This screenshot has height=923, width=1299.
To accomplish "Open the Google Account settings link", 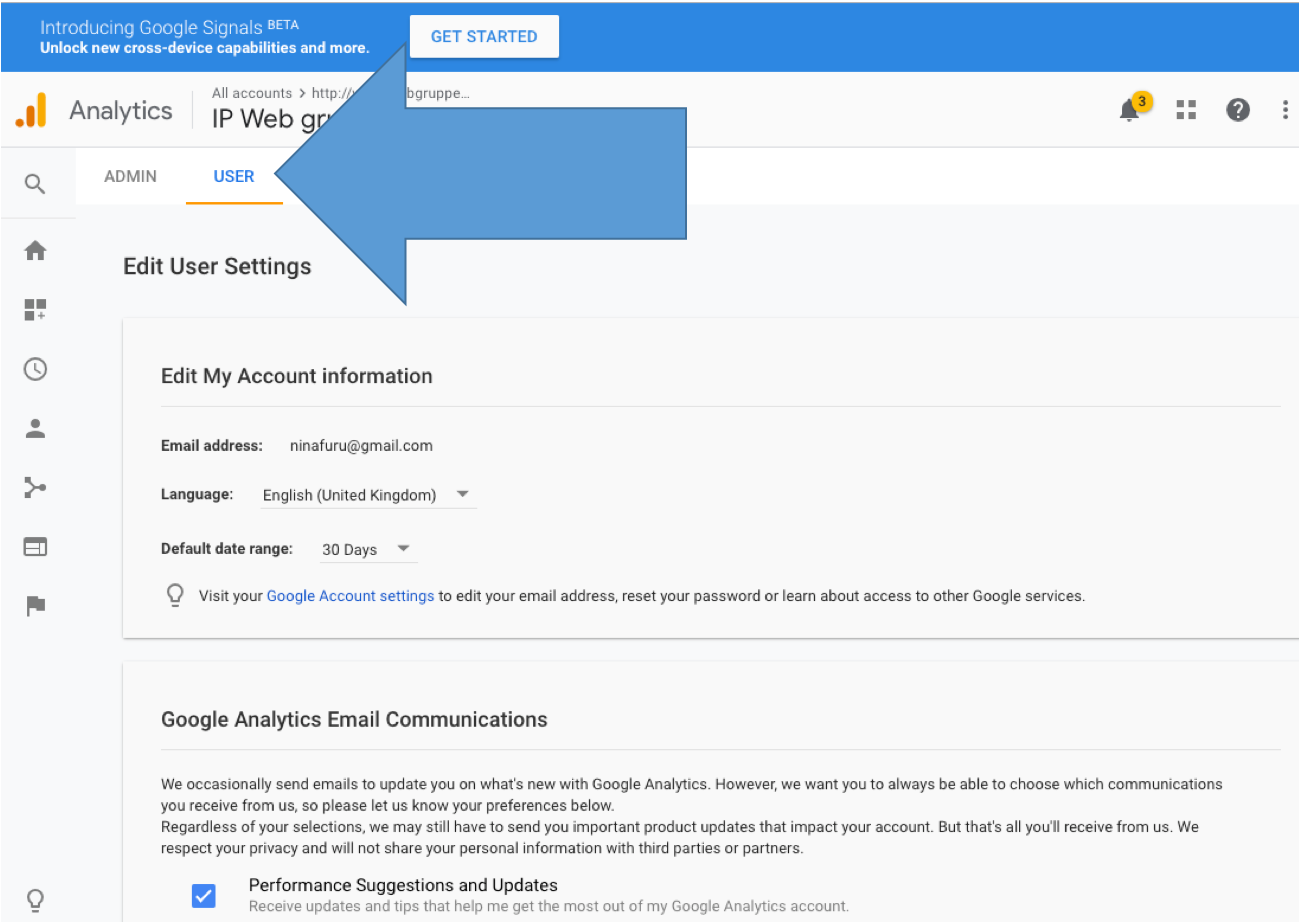I will (350, 596).
